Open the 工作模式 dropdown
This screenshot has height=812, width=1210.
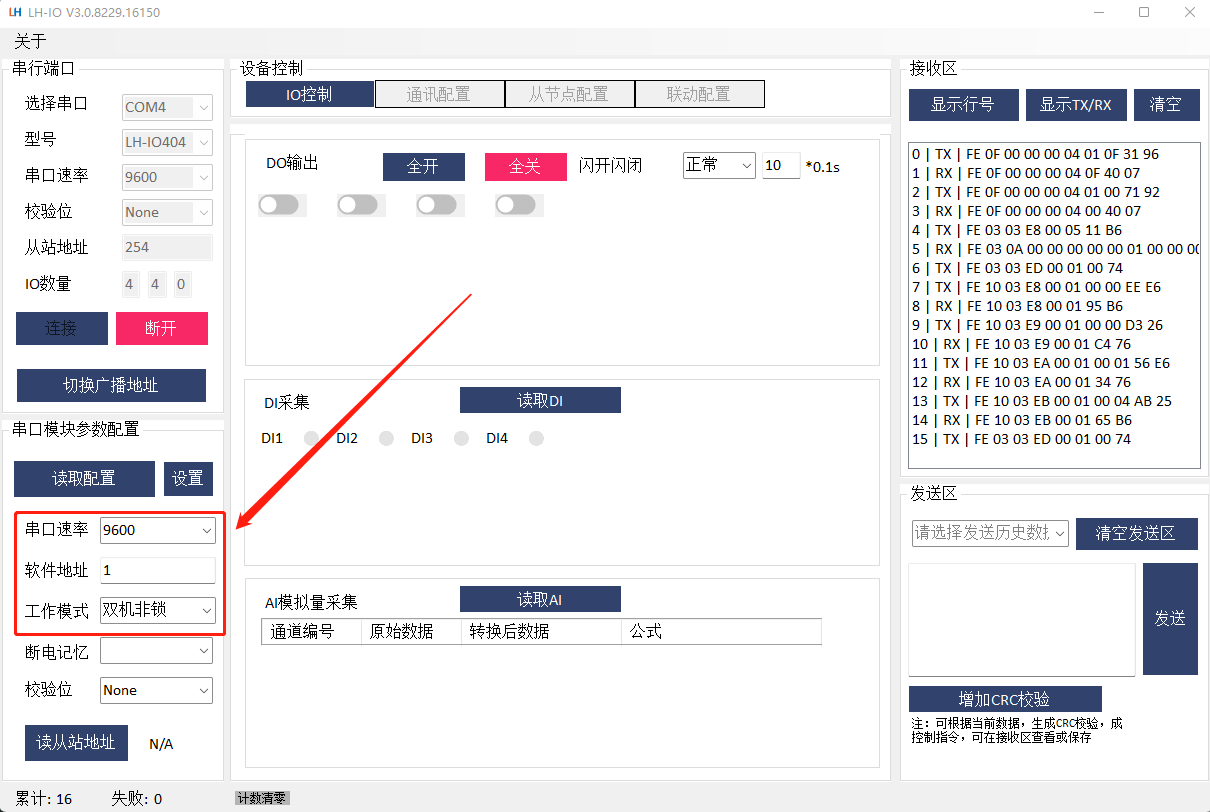click(x=158, y=610)
